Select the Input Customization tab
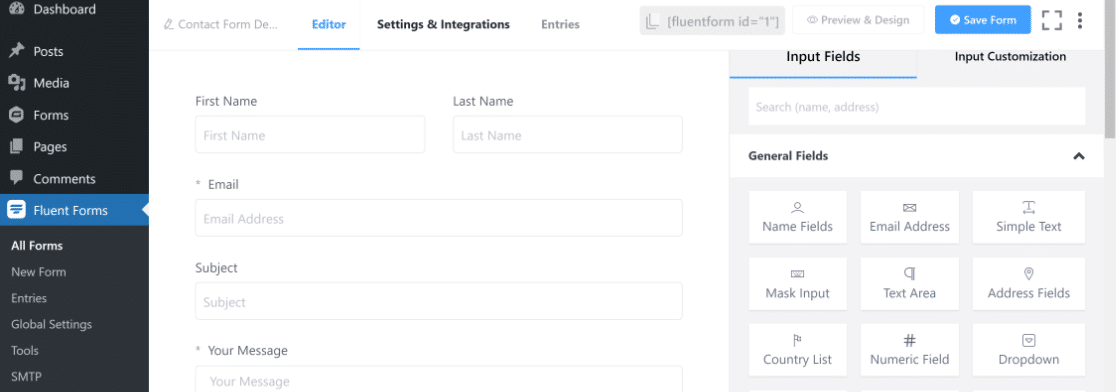The image size is (1116, 392). 1010,57
